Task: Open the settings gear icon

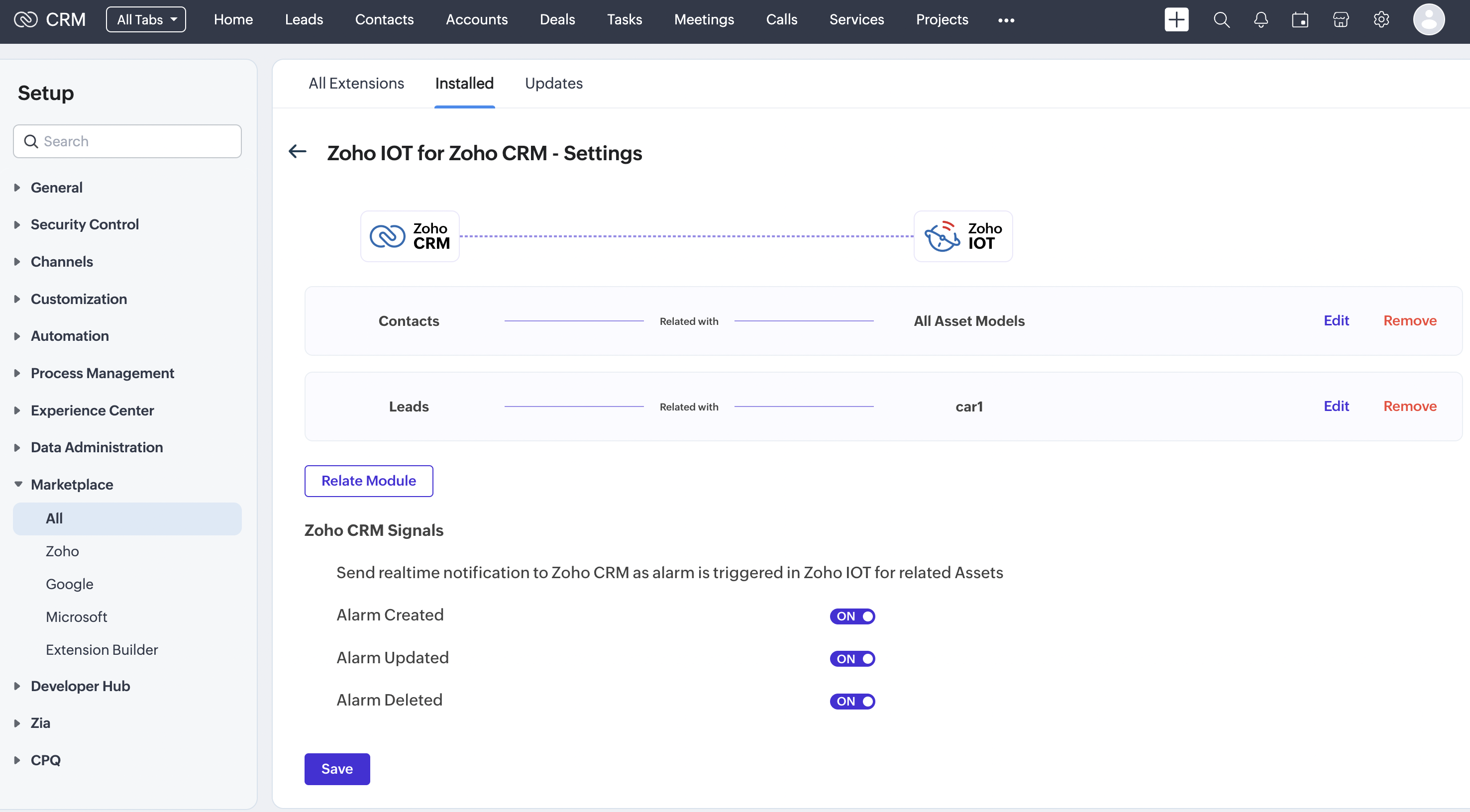Action: [x=1381, y=20]
